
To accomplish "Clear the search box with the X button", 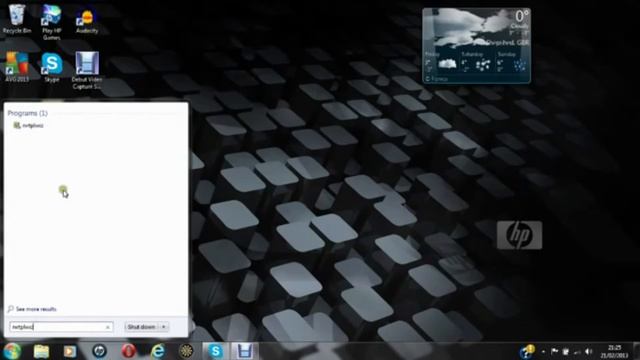I will coord(108,327).
